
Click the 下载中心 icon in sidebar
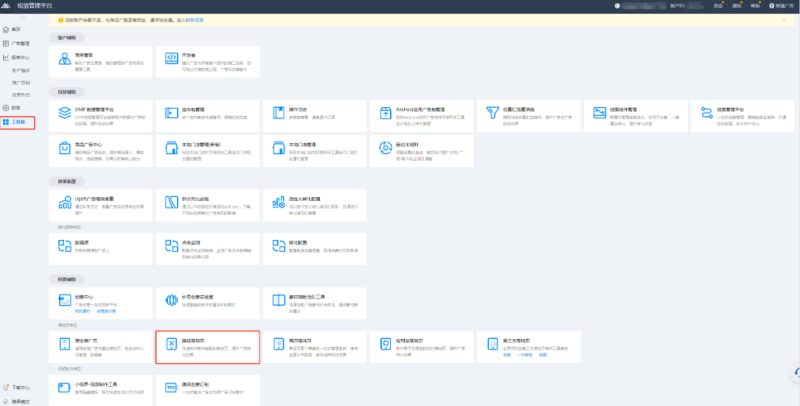[7, 386]
